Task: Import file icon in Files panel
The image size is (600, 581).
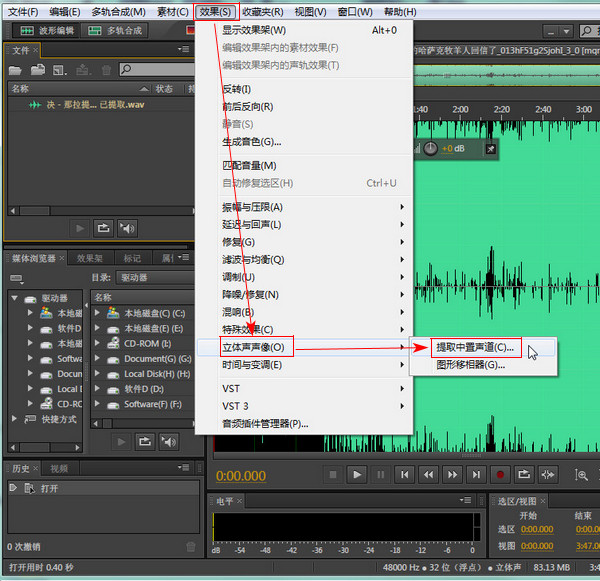Action: (38, 70)
